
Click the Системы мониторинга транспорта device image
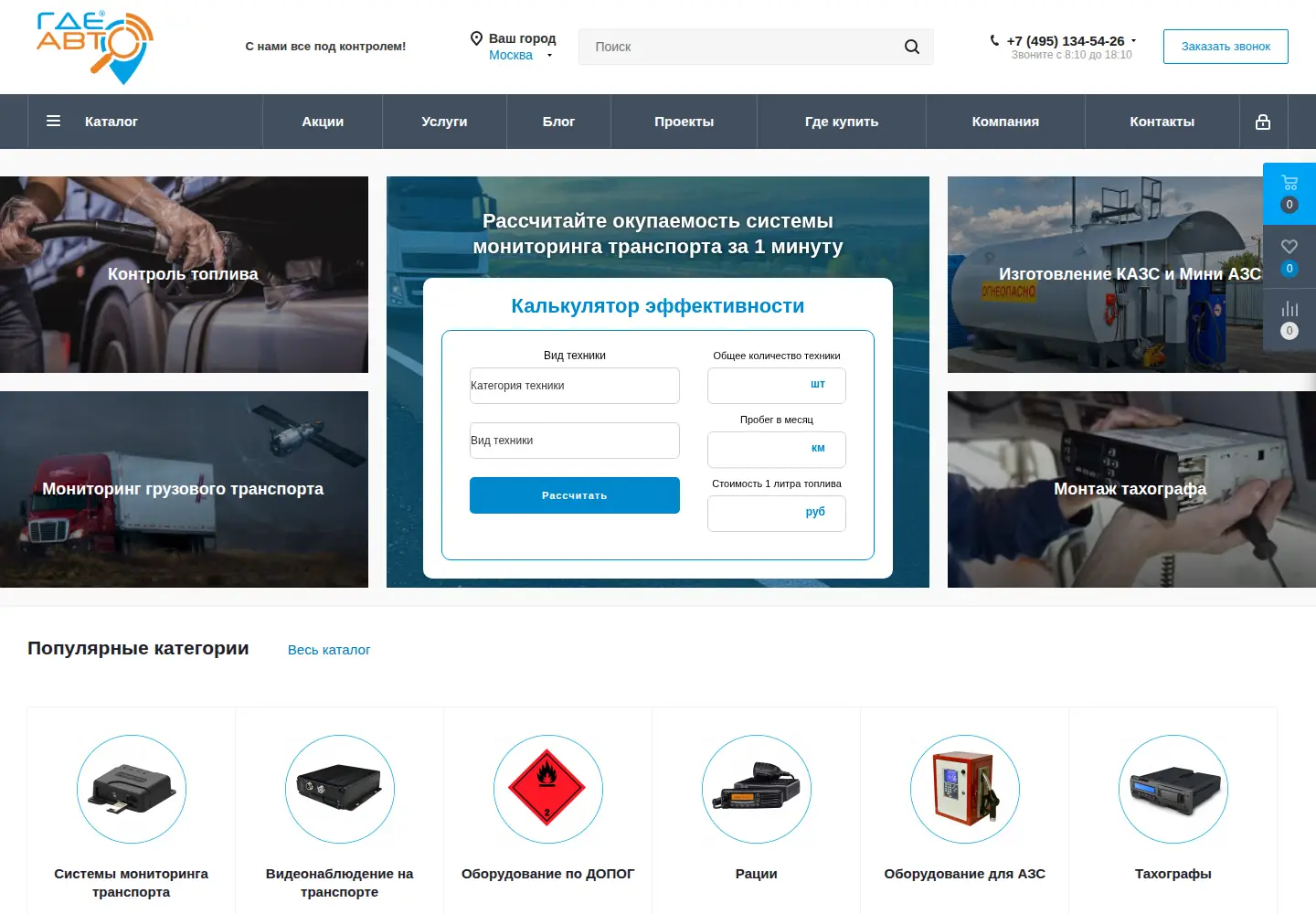tap(132, 789)
